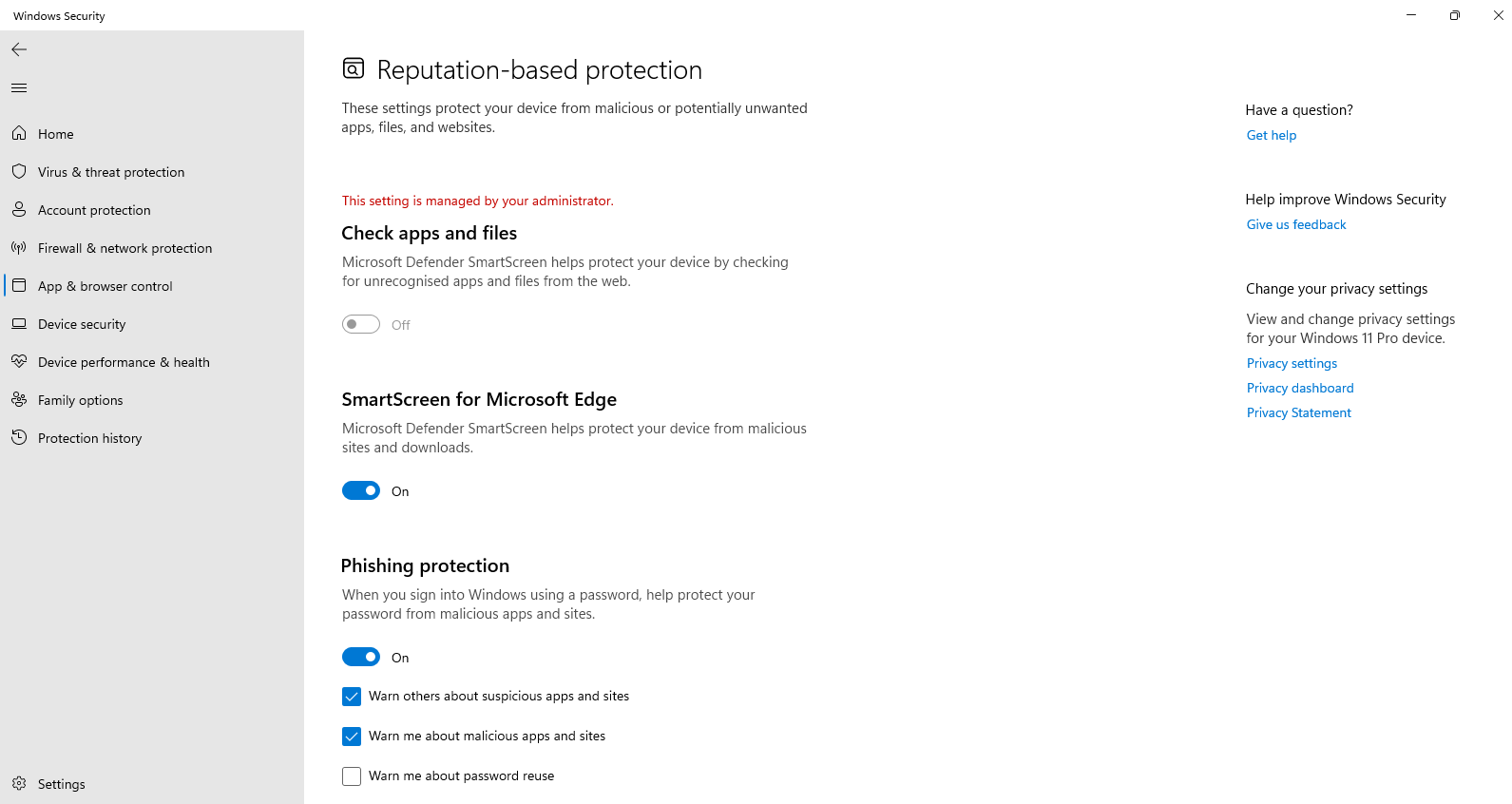This screenshot has width=1512, height=804.
Task: Click the Protection history clock icon
Action: click(x=19, y=438)
